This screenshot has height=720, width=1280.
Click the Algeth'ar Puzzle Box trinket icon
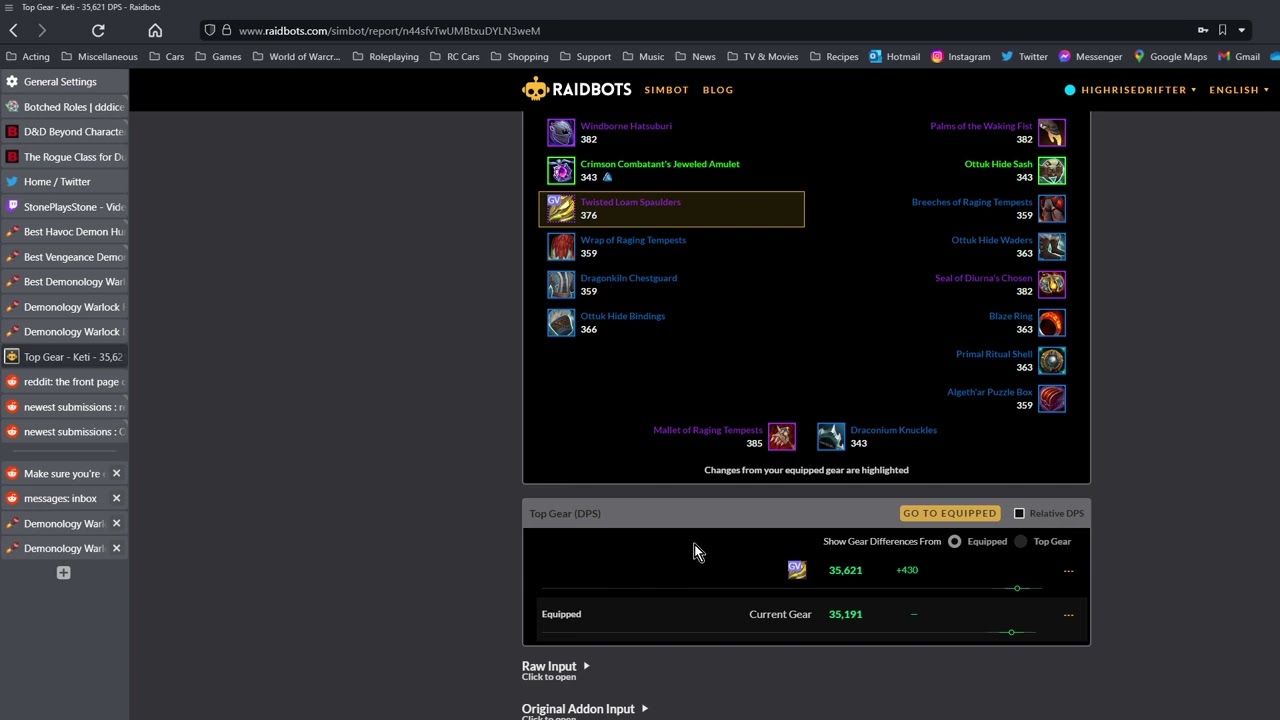click(x=1052, y=399)
